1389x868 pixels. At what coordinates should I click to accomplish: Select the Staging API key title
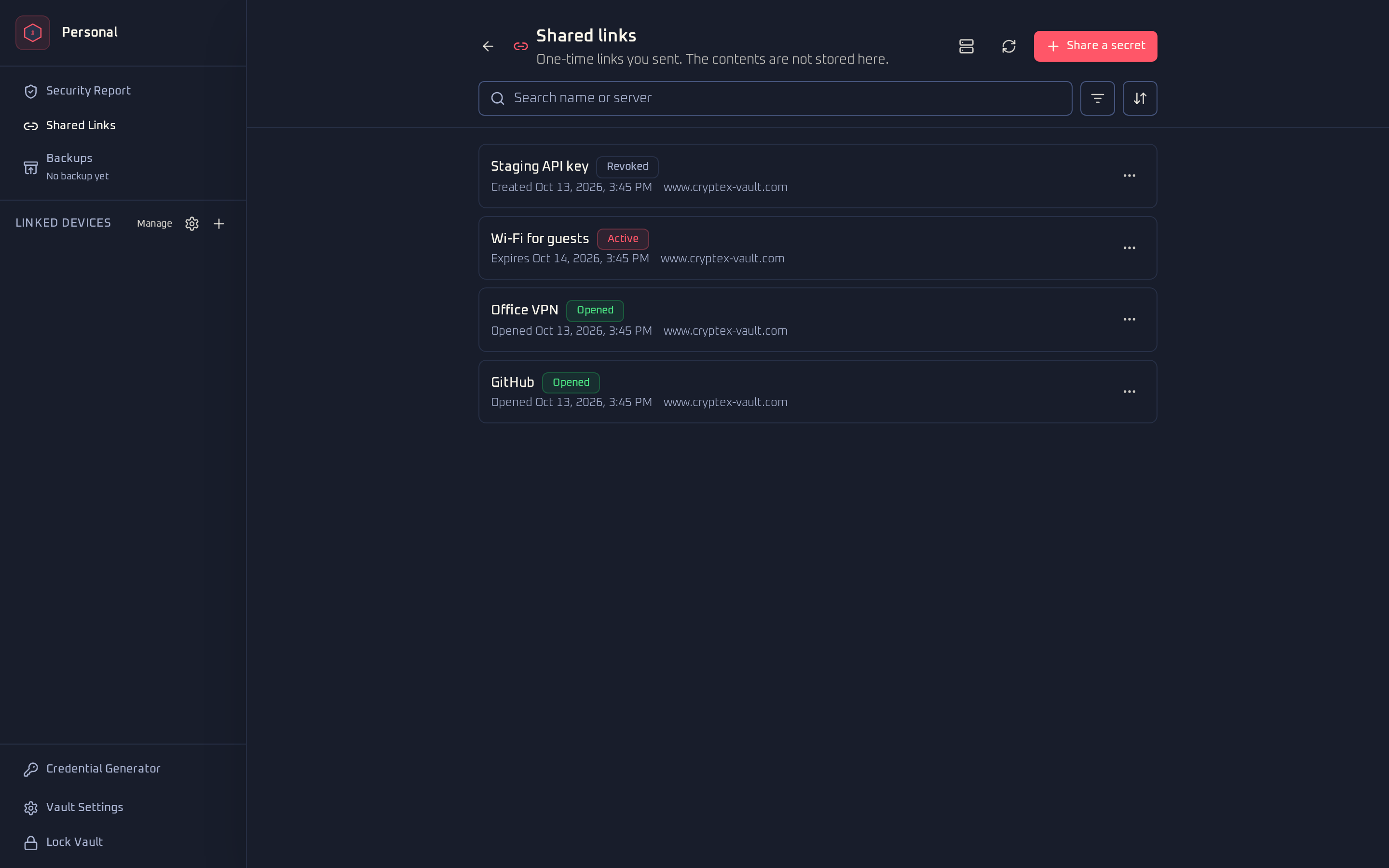(x=540, y=166)
